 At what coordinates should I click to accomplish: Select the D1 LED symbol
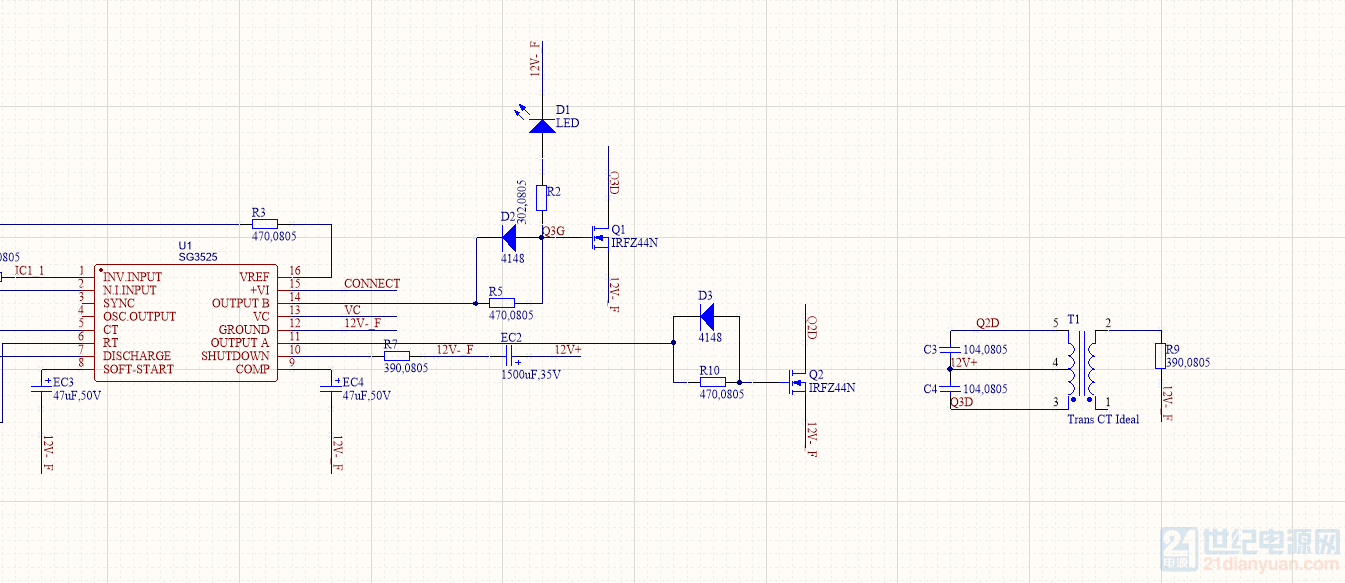[x=542, y=126]
